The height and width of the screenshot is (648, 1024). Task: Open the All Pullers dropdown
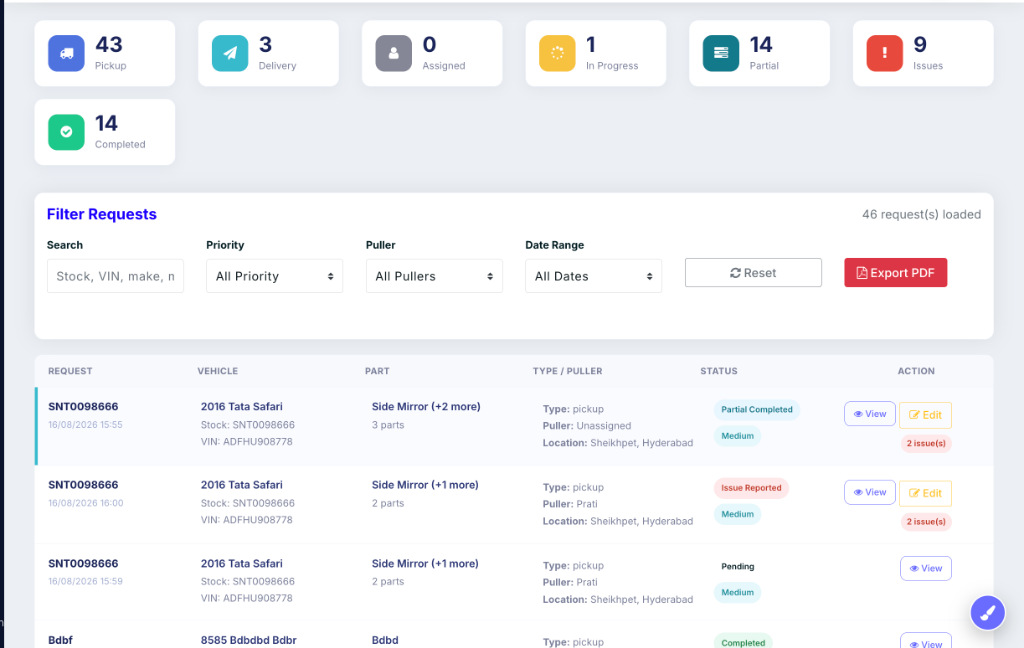click(434, 276)
